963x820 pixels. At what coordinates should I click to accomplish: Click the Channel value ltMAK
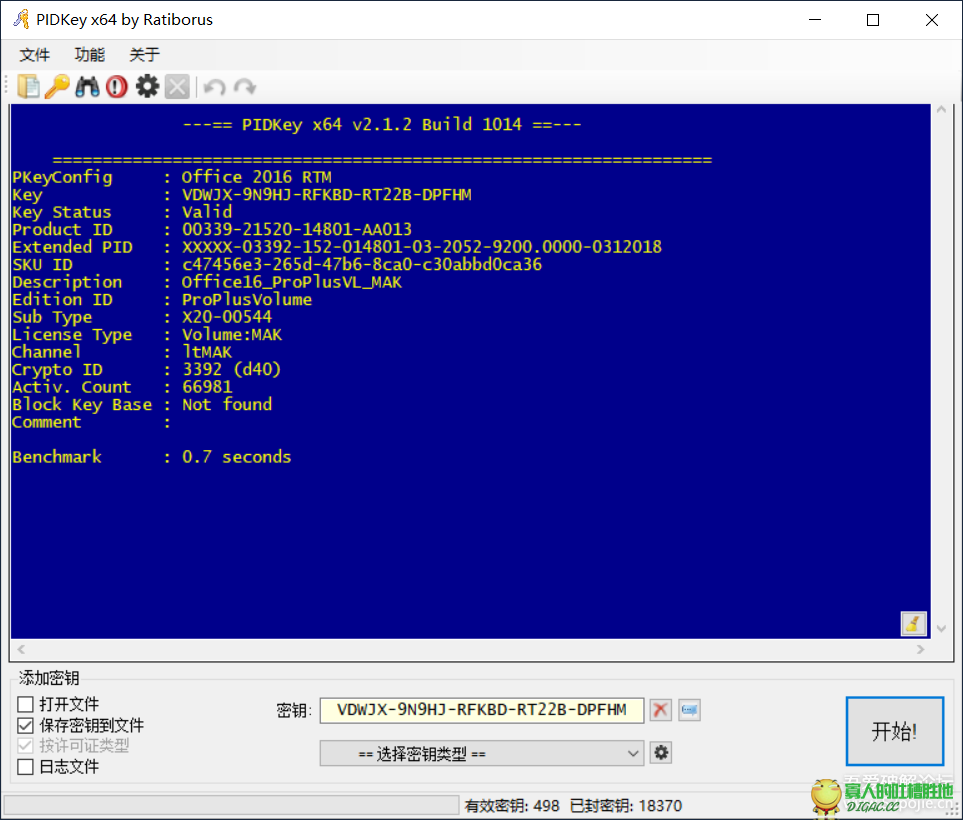point(207,352)
